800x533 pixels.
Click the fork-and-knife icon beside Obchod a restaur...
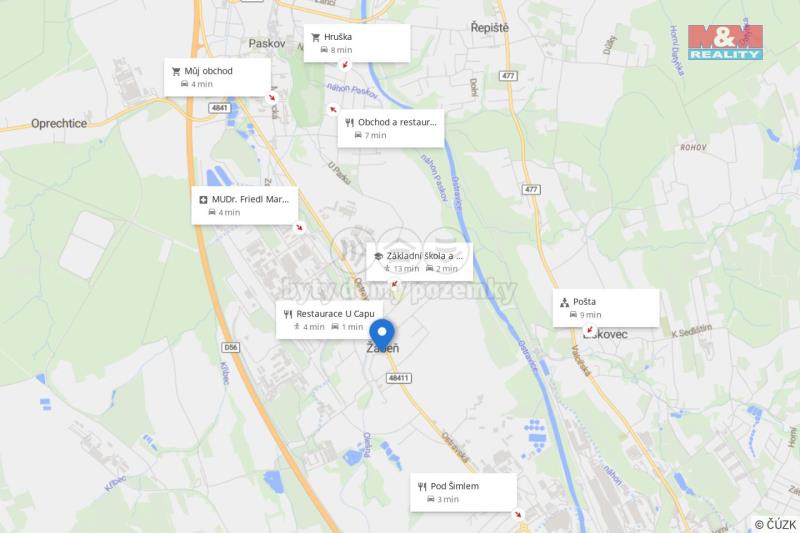[349, 122]
